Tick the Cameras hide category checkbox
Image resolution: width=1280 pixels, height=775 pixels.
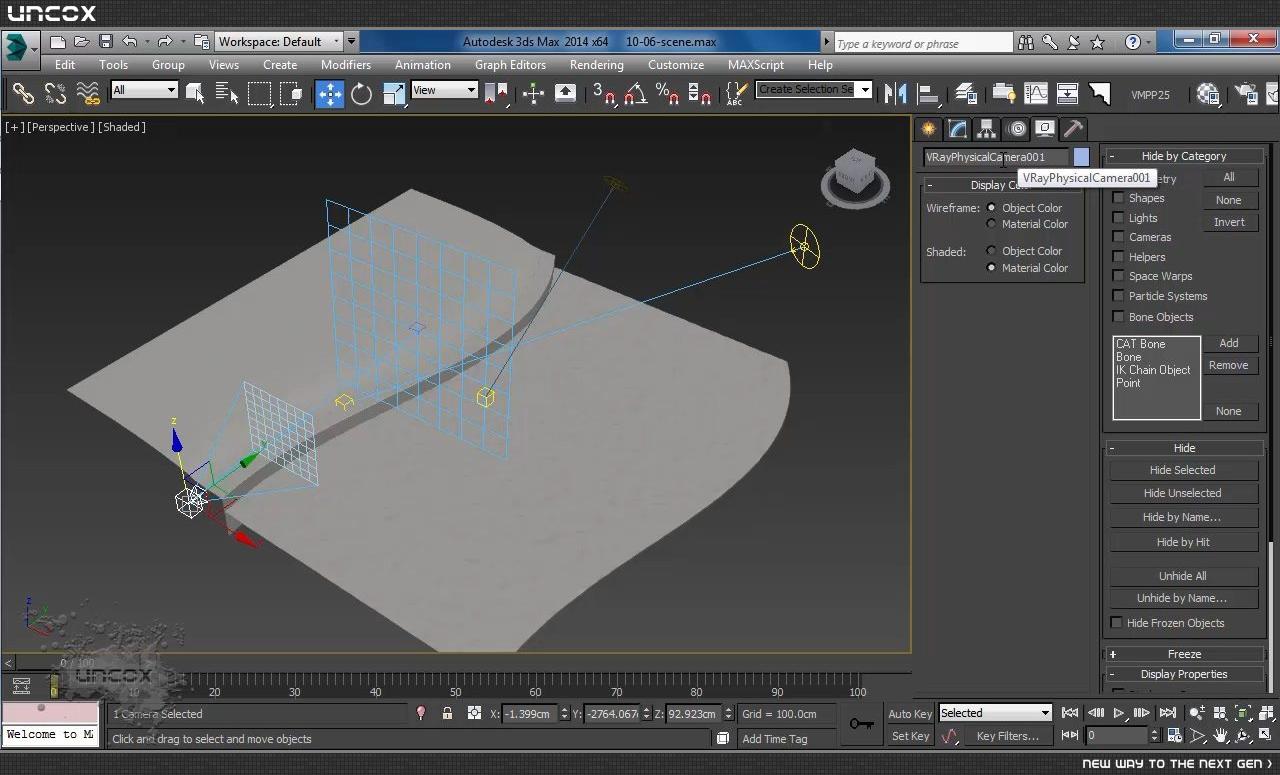(x=1118, y=237)
